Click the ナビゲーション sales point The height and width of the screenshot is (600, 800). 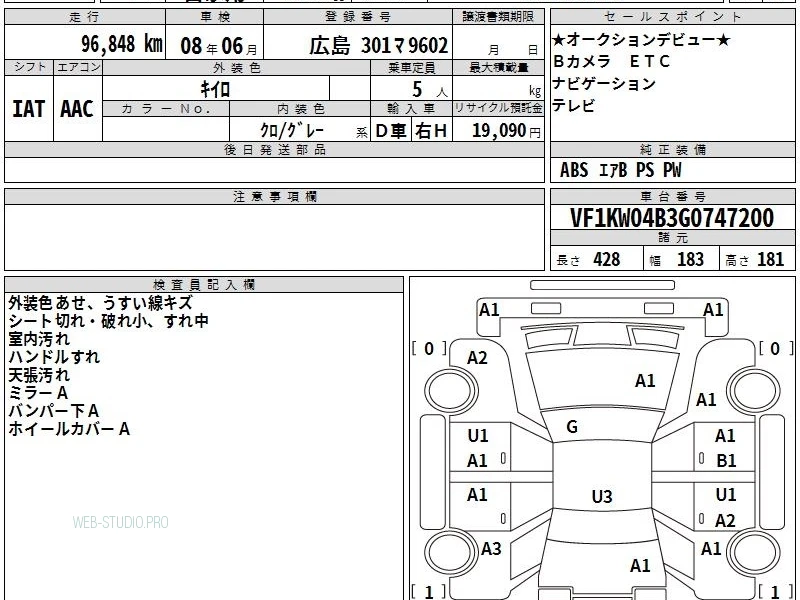[604, 83]
